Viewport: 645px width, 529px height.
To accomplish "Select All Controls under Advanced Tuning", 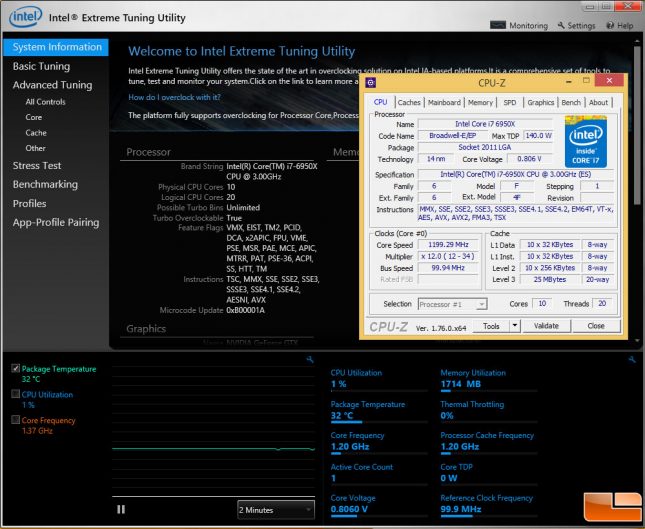I will click(45, 102).
